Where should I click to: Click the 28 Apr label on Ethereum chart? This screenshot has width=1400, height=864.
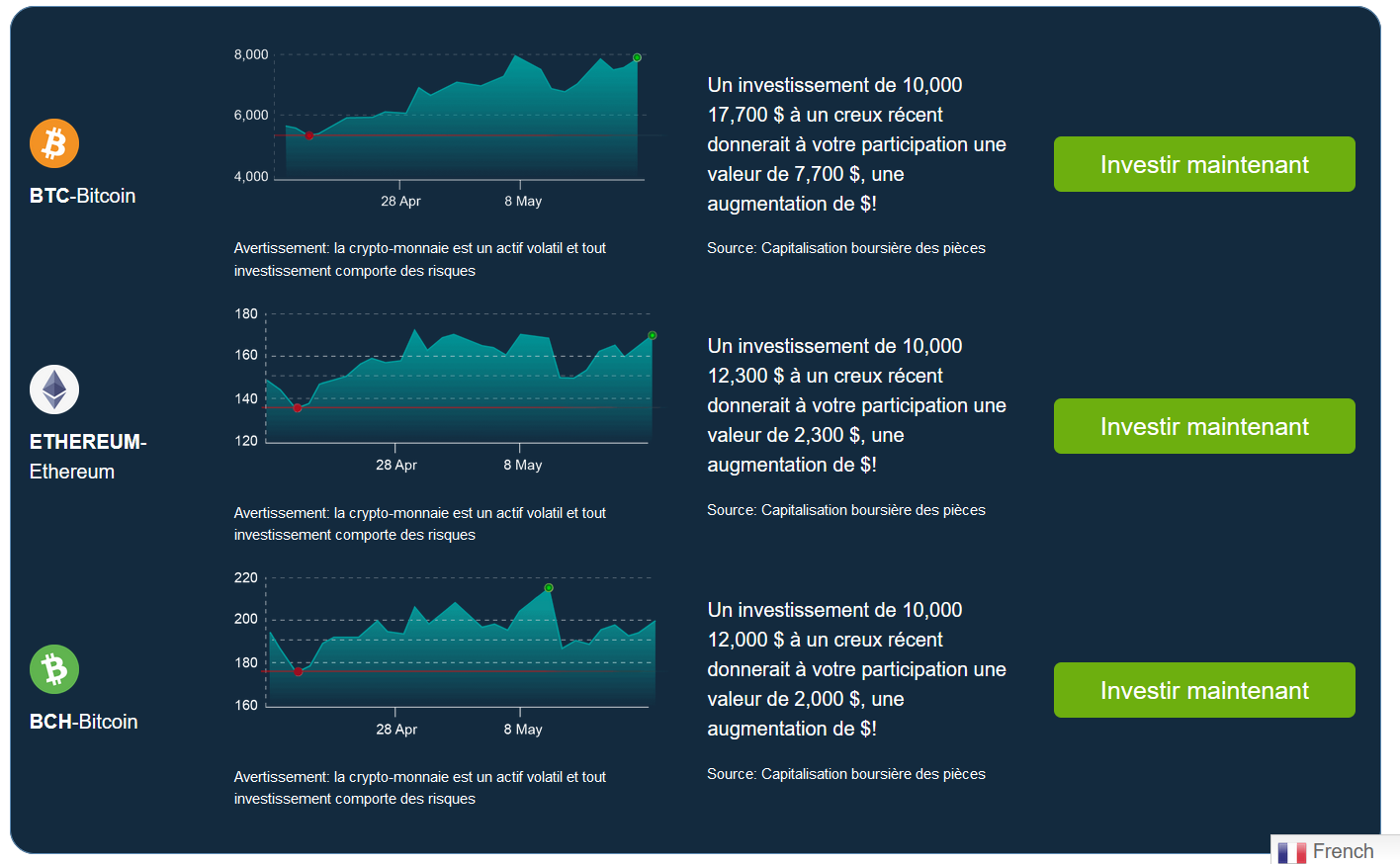pyautogui.click(x=396, y=465)
